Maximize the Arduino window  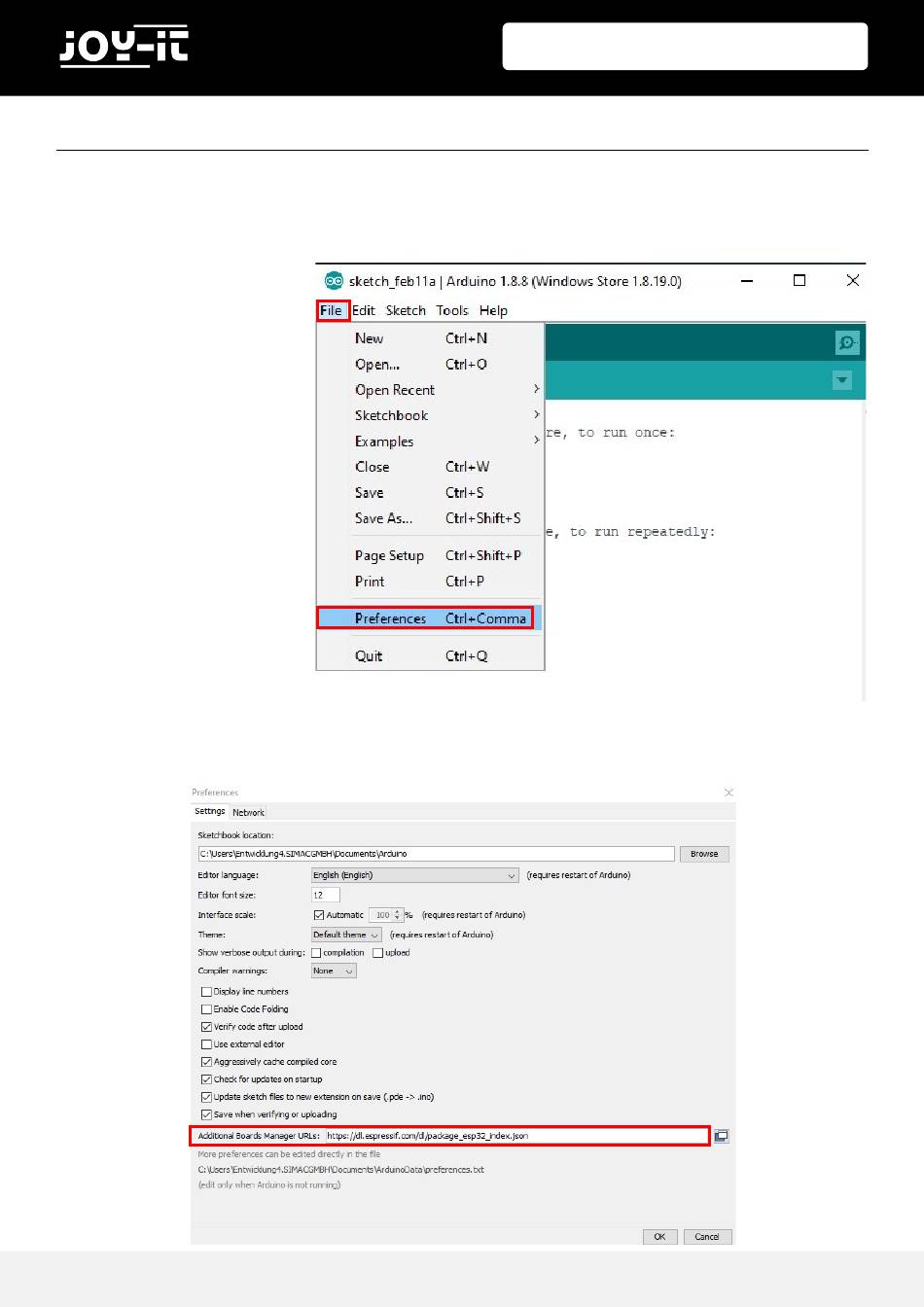(800, 281)
